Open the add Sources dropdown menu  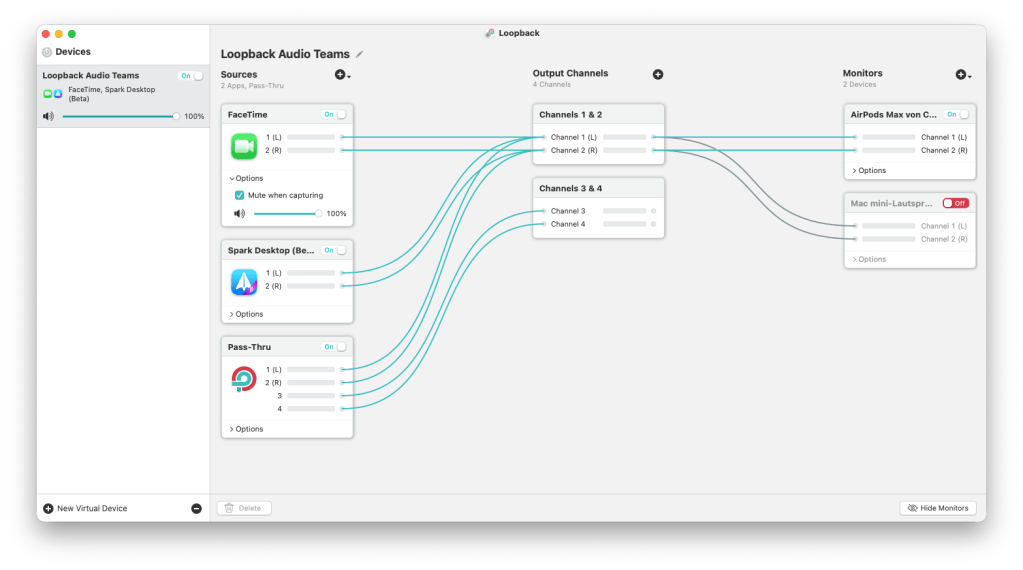(342, 75)
